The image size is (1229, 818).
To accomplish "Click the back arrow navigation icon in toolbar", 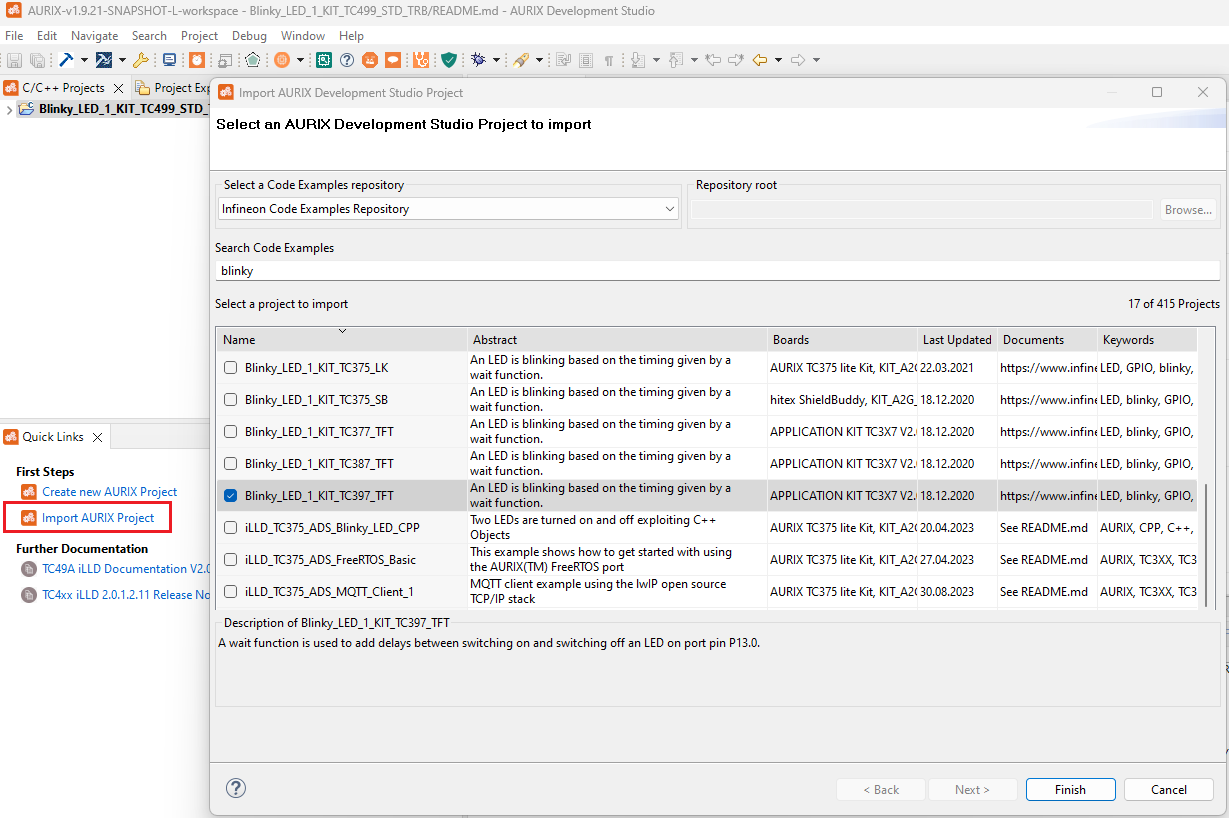I will (x=760, y=60).
